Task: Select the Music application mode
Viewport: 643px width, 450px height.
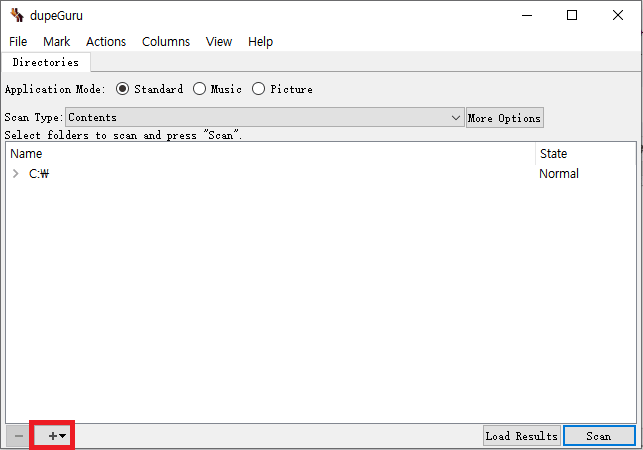Action: coord(217,89)
